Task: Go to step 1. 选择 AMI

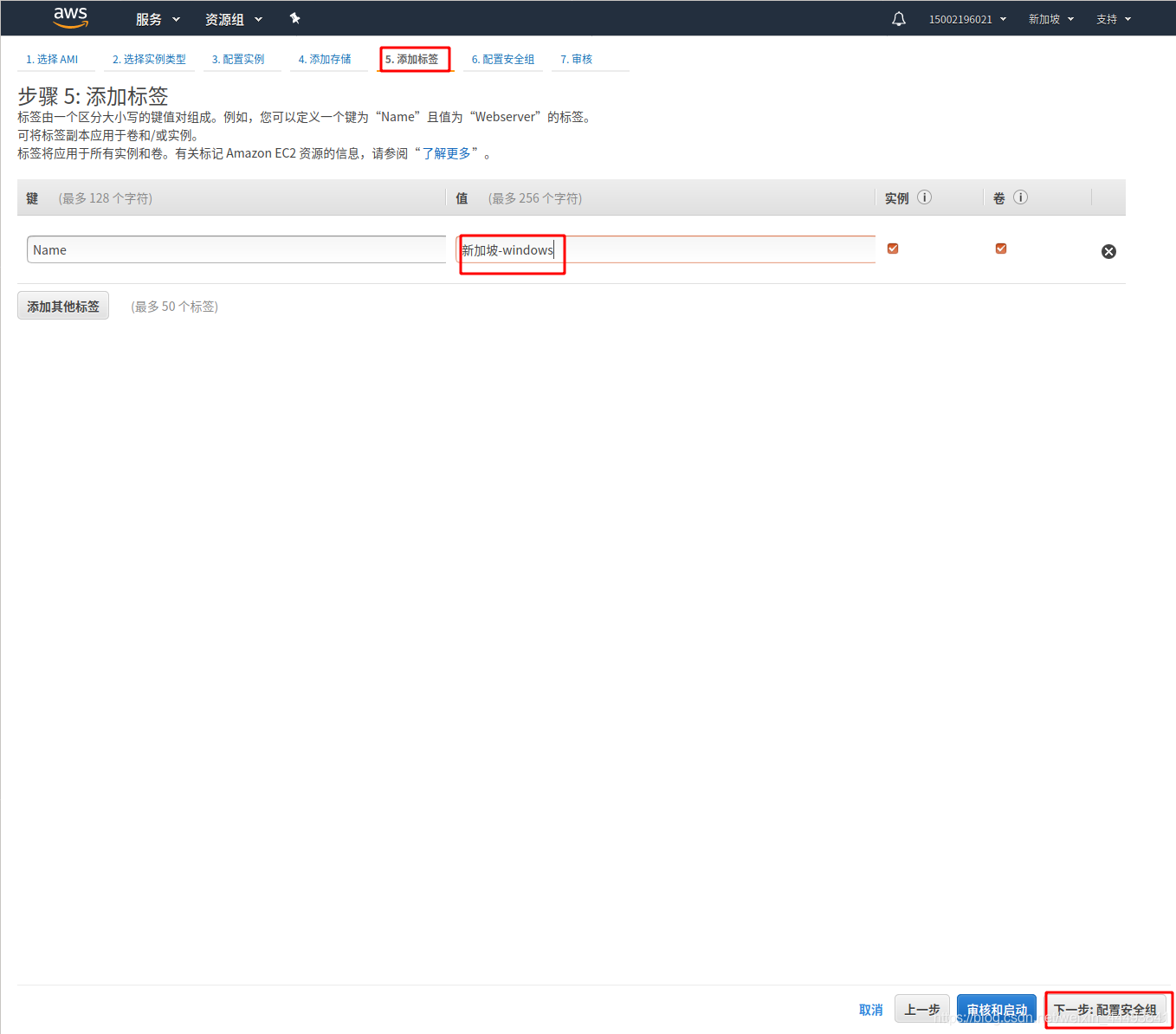Action: pyautogui.click(x=52, y=60)
